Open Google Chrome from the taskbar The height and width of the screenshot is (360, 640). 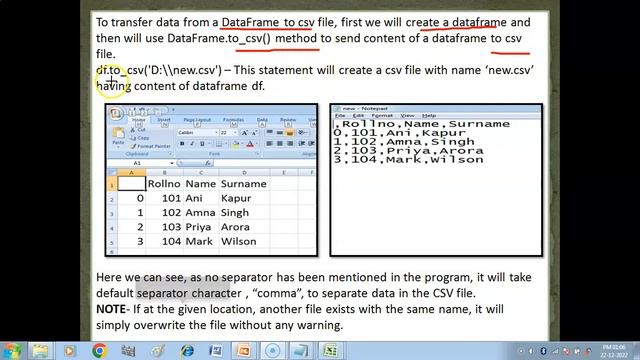click(x=99, y=351)
